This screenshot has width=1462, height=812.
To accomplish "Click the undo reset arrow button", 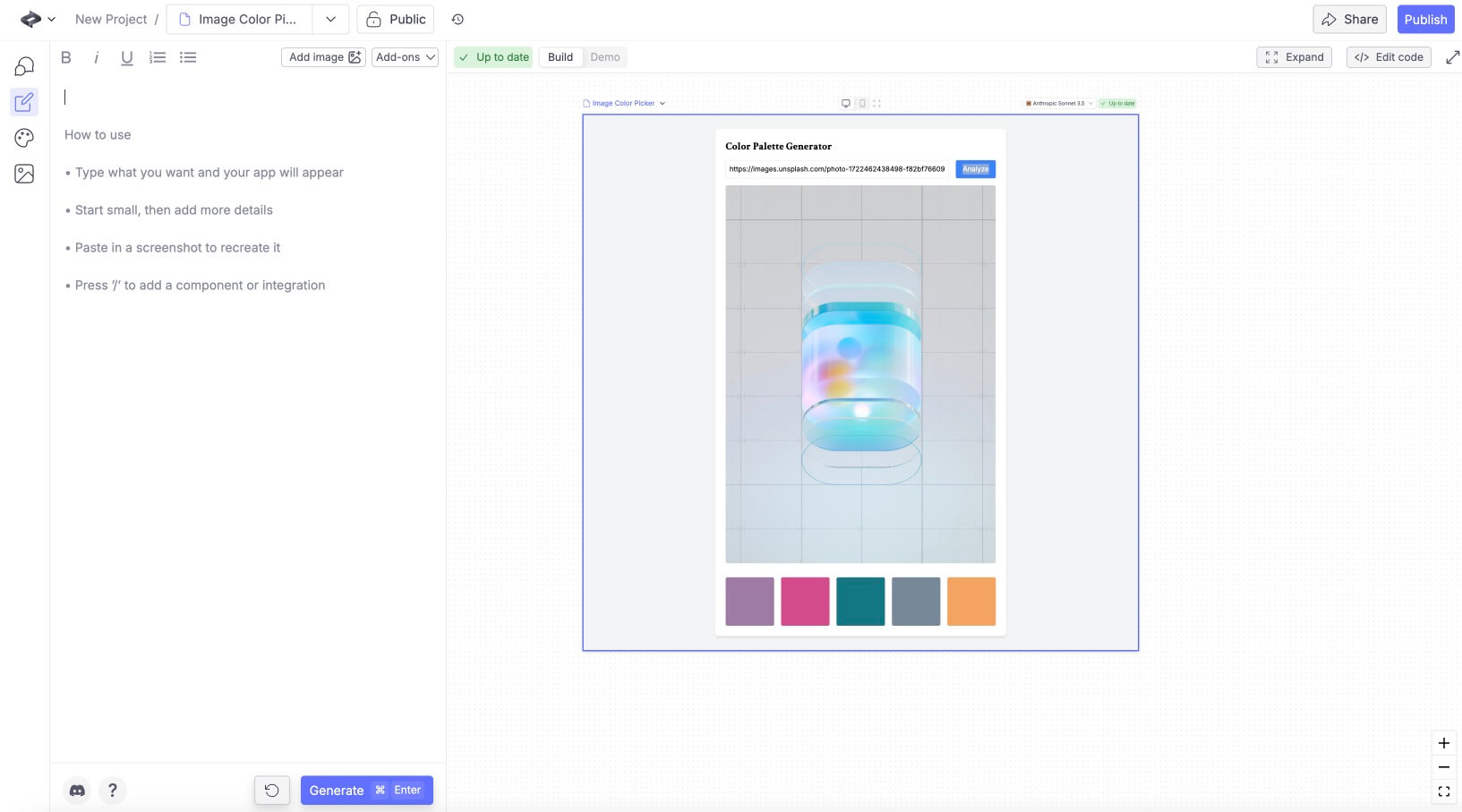I will coord(271,791).
